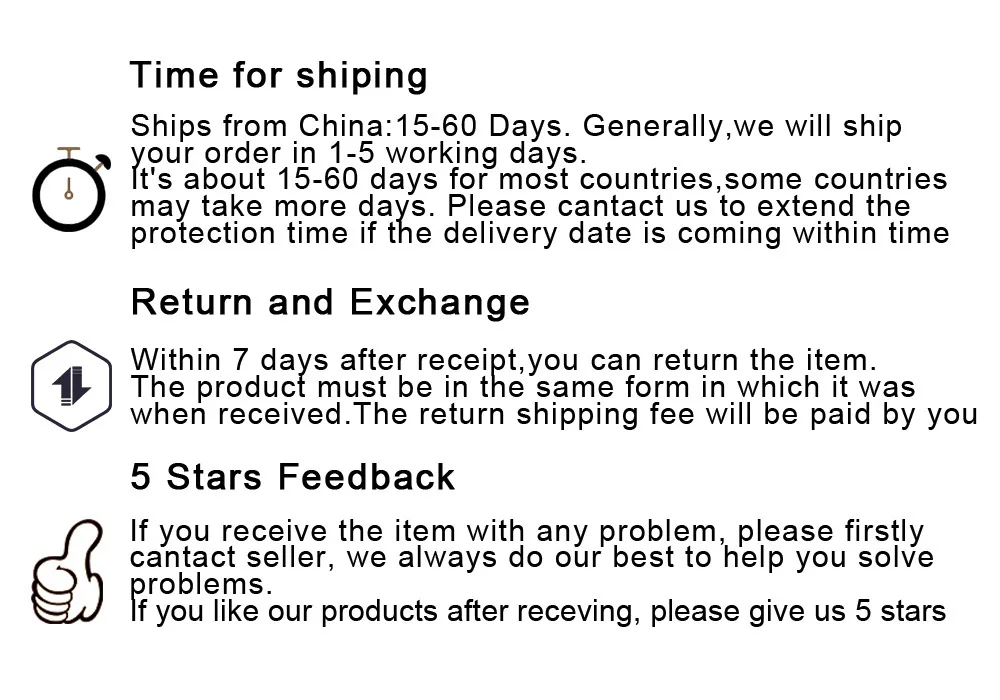Click the hexagon return and exchange icon
The width and height of the screenshot is (1000, 700).
point(71,386)
